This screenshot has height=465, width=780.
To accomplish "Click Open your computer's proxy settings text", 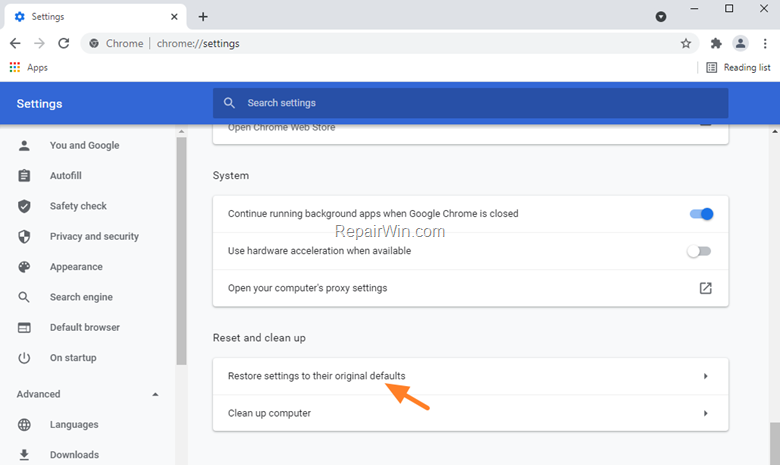I will [307, 288].
